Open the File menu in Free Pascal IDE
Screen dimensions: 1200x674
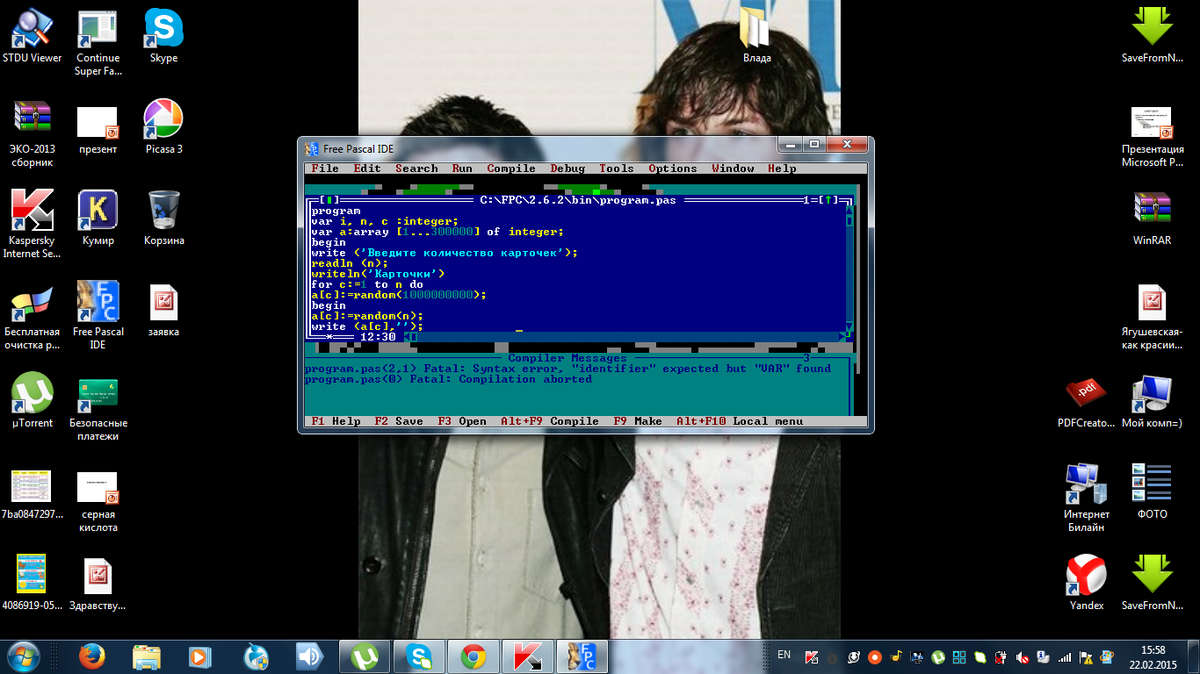325,169
